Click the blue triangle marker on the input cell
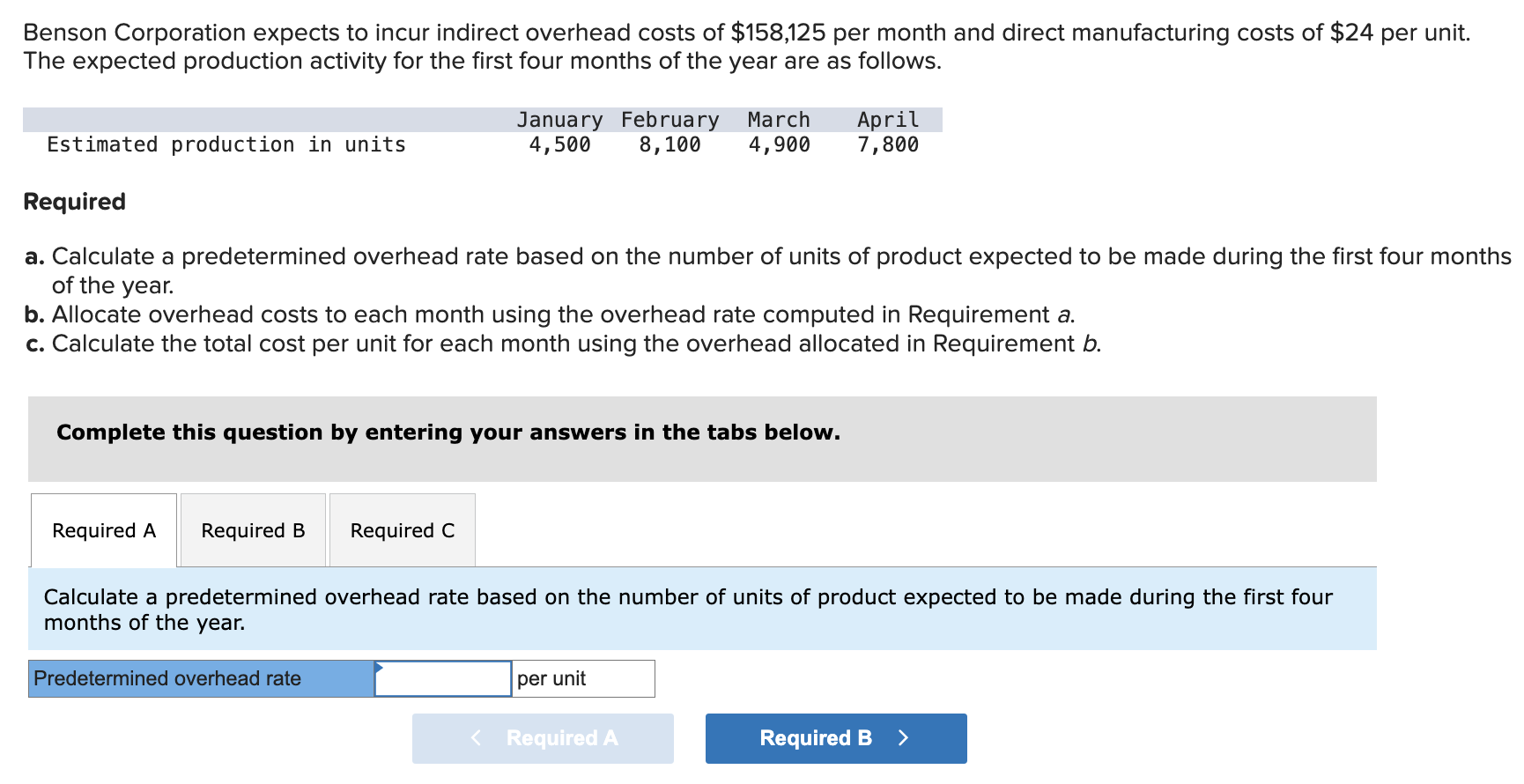Screen dimensions: 1524x784 tap(379, 667)
